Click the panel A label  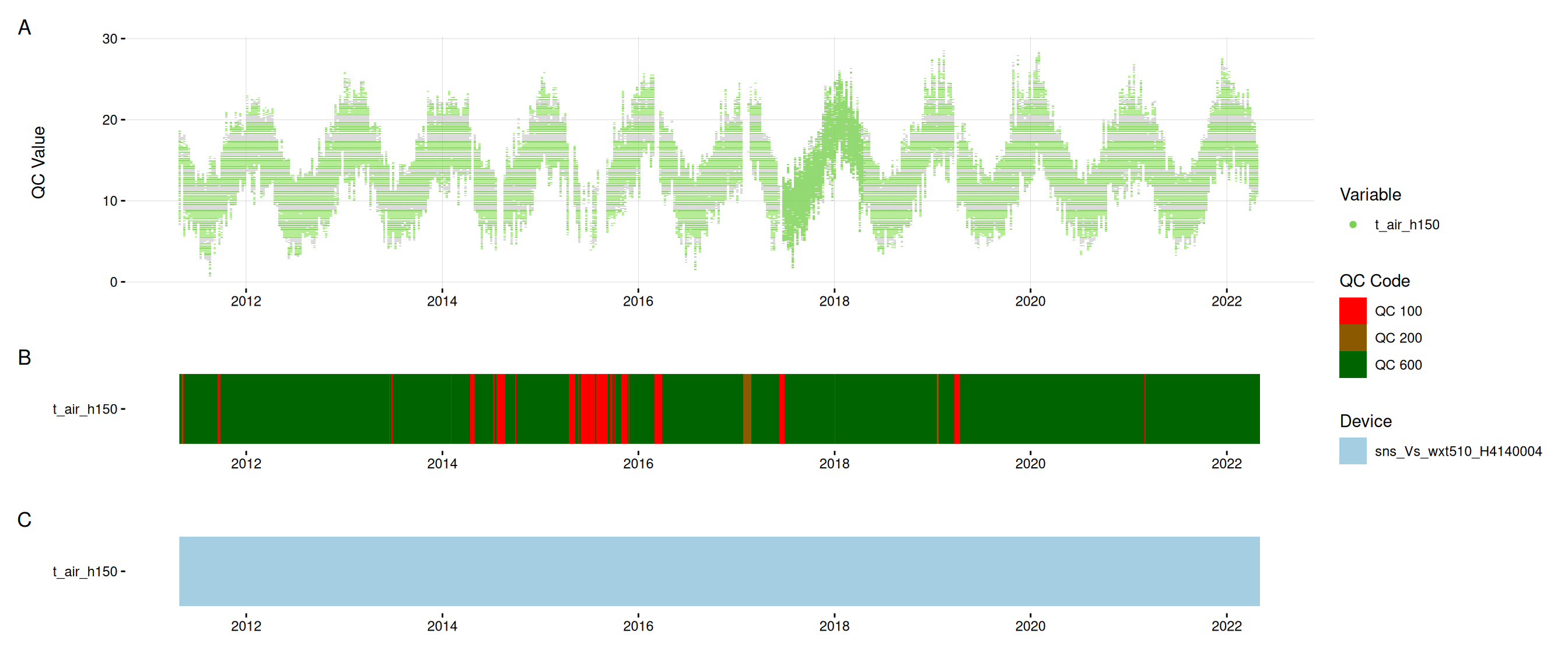[x=24, y=27]
